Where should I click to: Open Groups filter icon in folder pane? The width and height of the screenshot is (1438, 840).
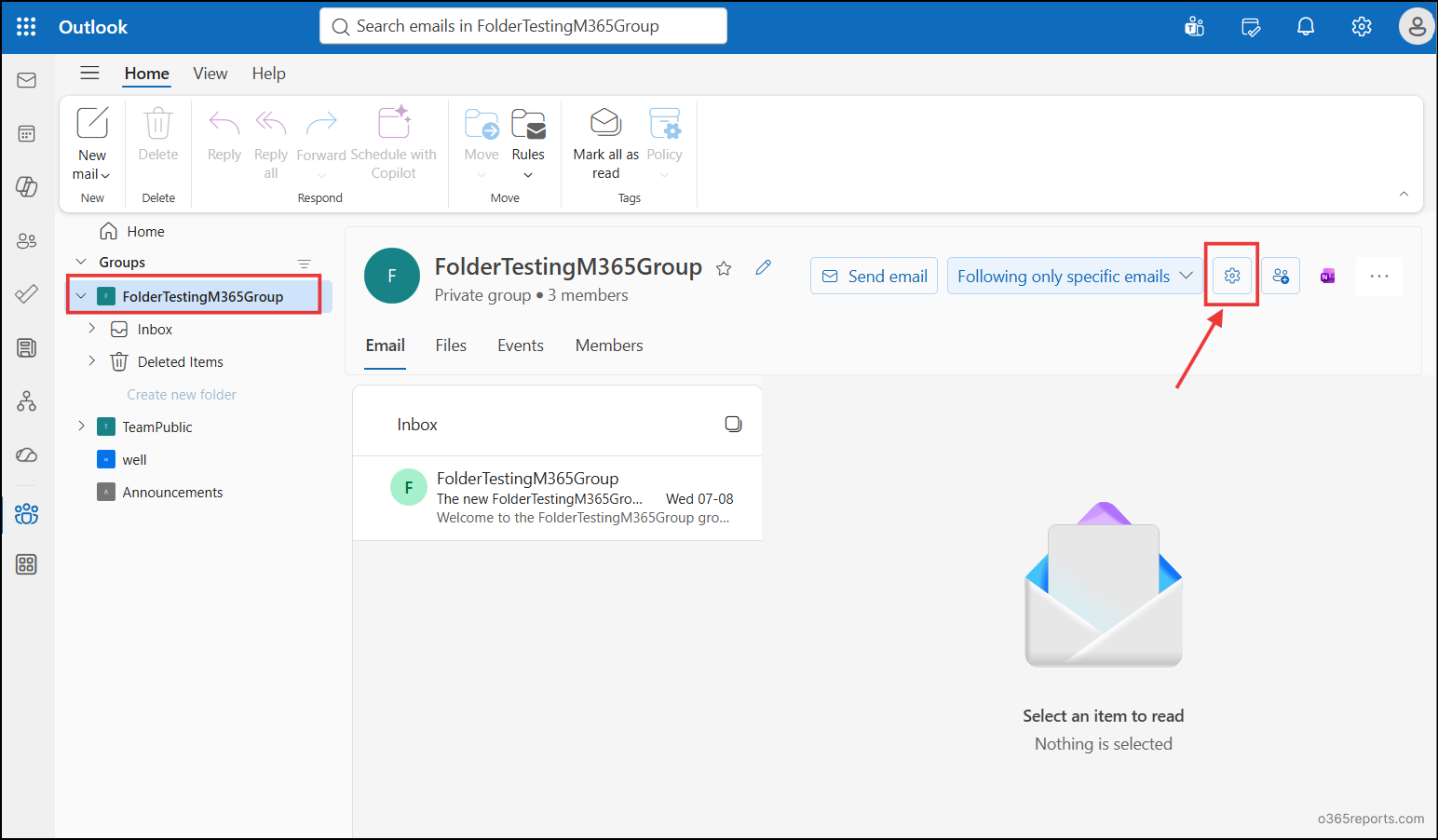coord(304,264)
